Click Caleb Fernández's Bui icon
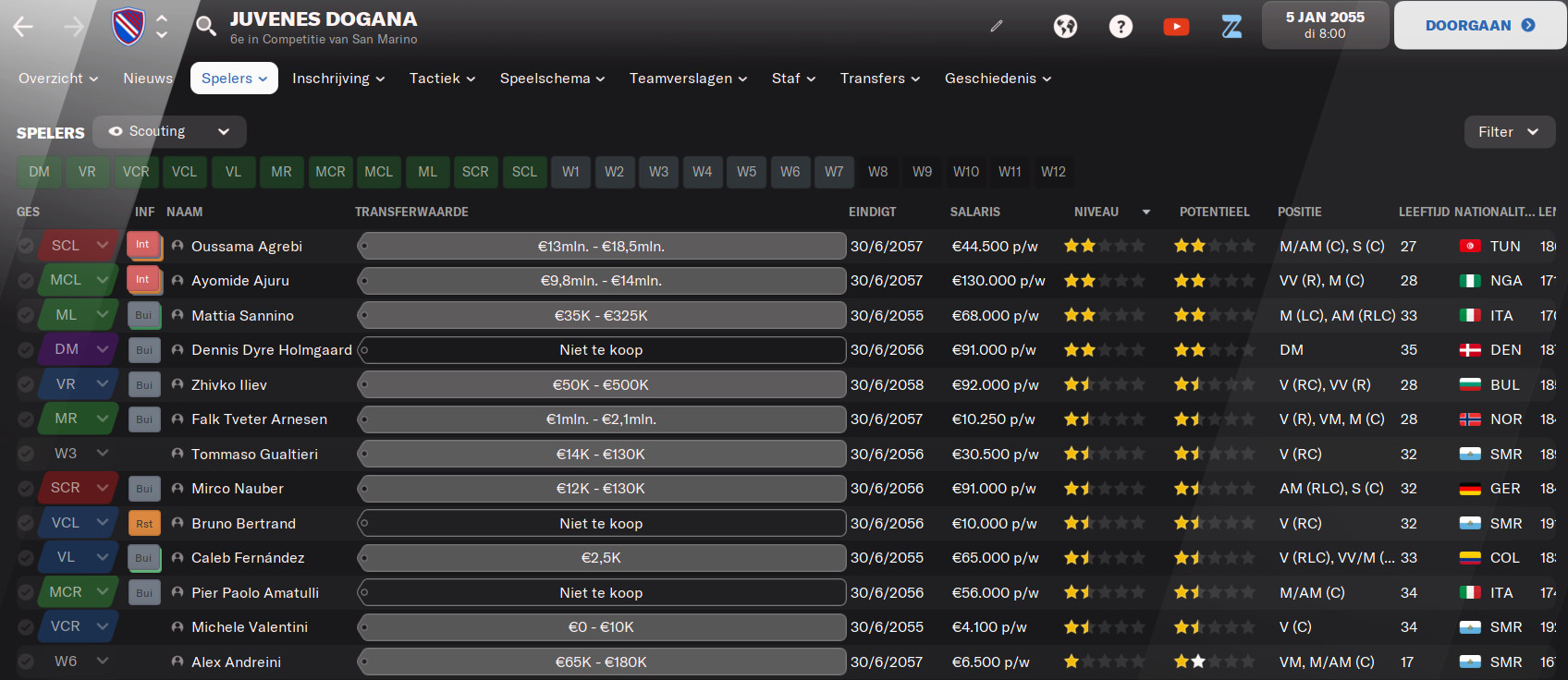The height and width of the screenshot is (680, 1568). point(144,558)
